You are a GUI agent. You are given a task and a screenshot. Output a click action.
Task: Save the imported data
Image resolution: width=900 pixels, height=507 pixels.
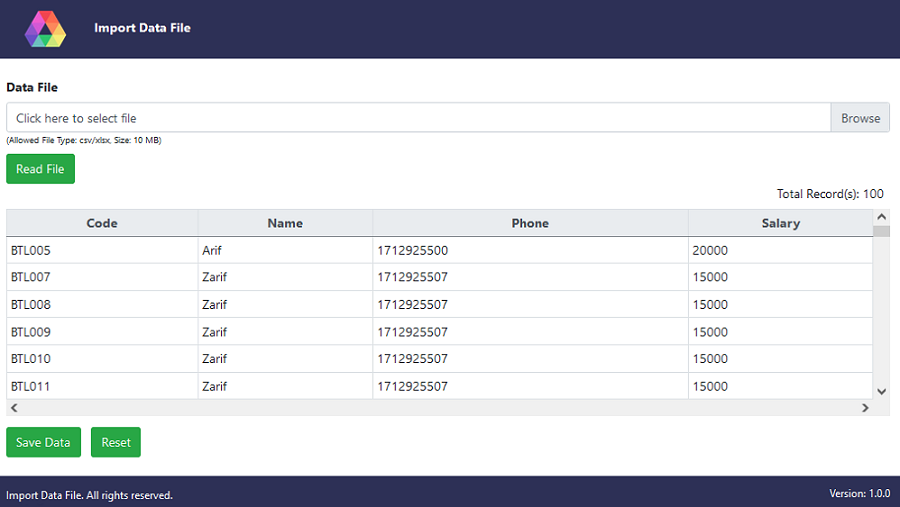43,442
